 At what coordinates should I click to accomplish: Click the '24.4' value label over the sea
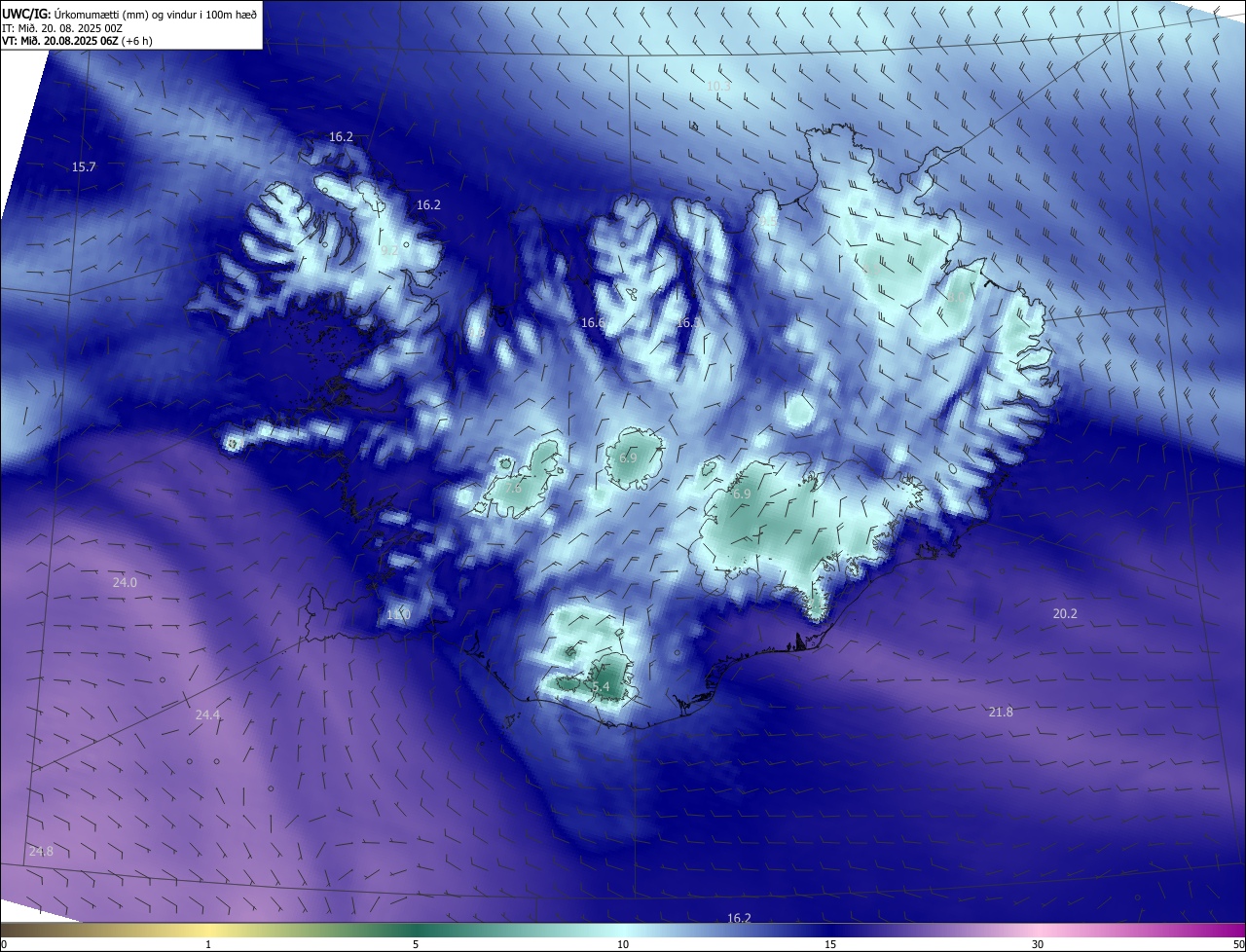point(207,715)
